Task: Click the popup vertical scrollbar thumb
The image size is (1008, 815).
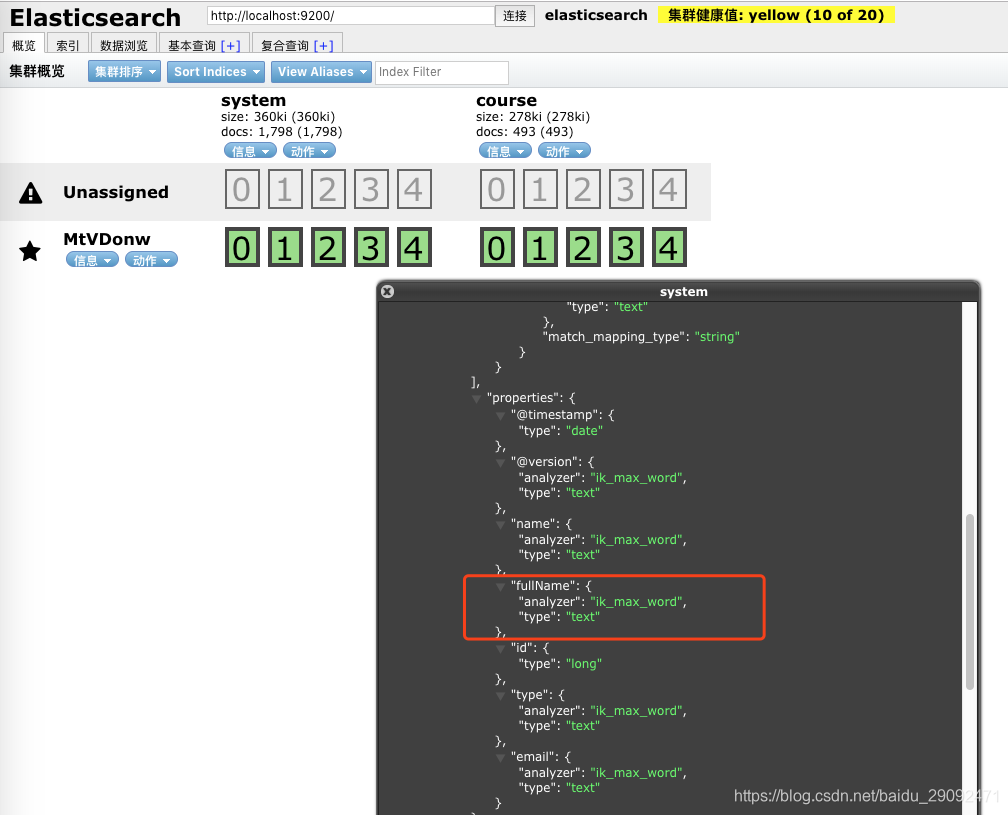Action: pos(969,602)
